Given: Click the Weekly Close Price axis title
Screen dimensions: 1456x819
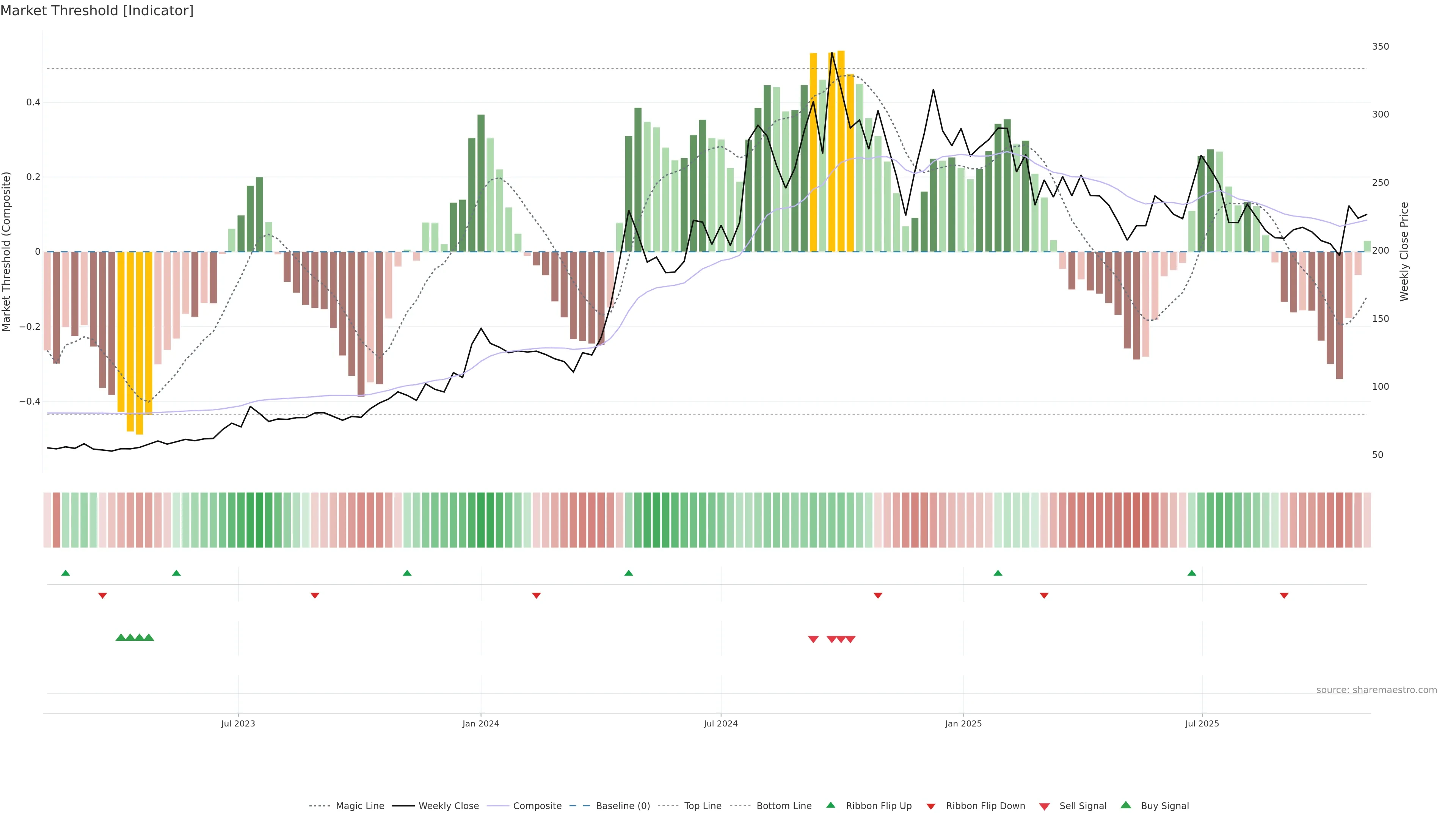Looking at the screenshot, I should tap(1404, 251).
